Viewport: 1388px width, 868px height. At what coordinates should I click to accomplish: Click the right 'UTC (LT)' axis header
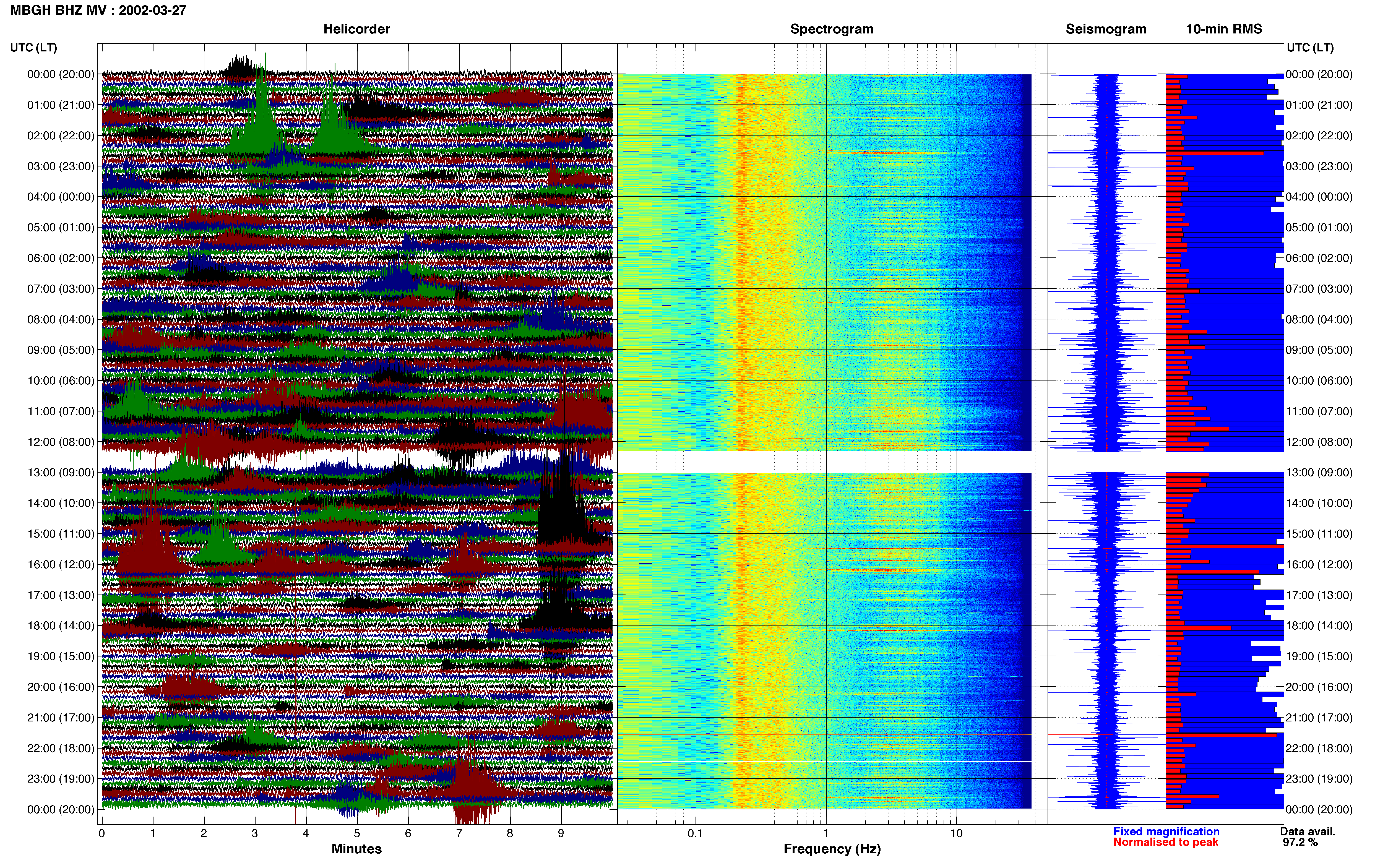click(1310, 48)
